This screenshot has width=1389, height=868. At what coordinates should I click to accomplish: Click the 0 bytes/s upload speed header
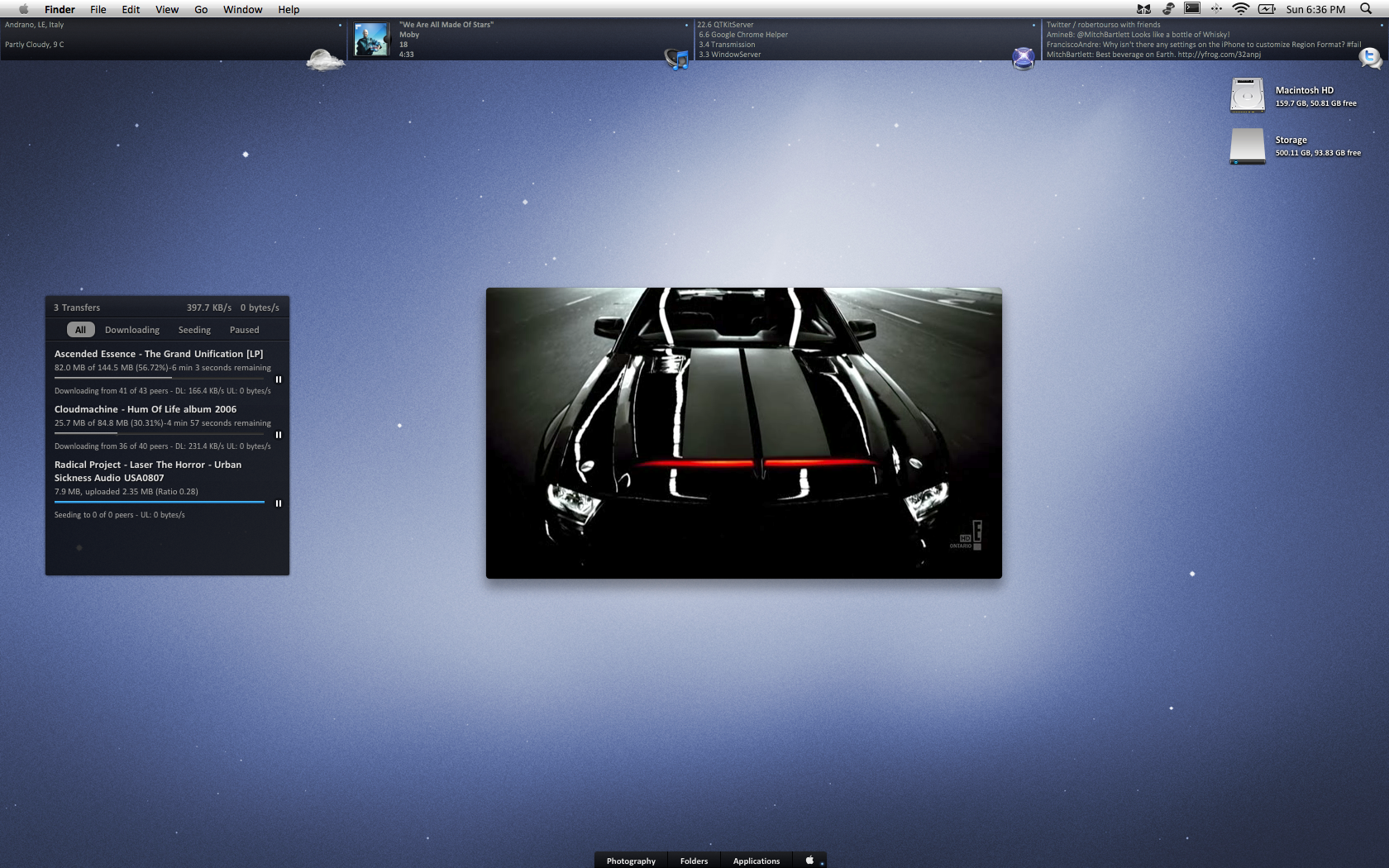click(260, 308)
